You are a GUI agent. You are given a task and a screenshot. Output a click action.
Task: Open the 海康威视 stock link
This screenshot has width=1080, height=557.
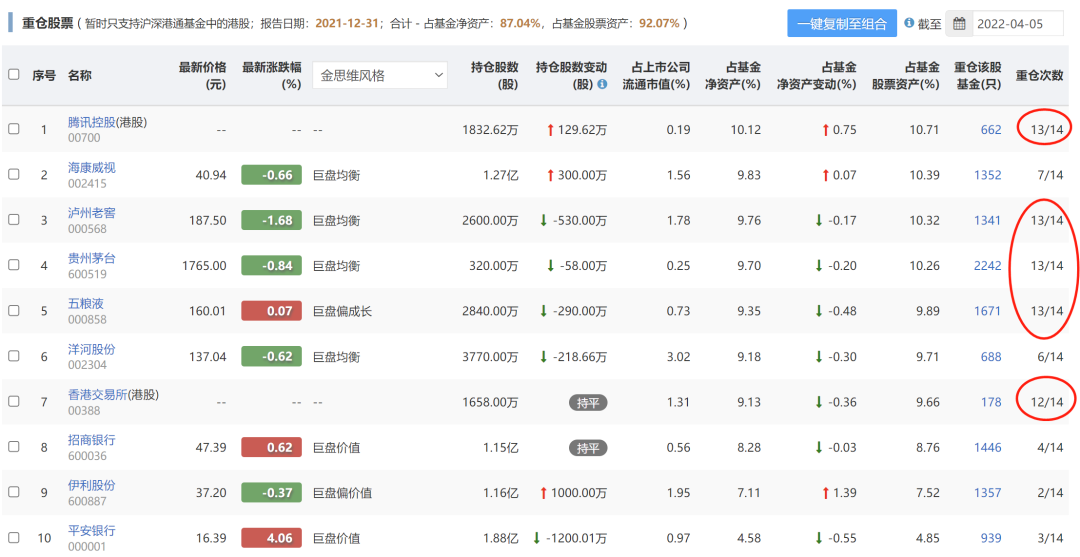click(91, 167)
